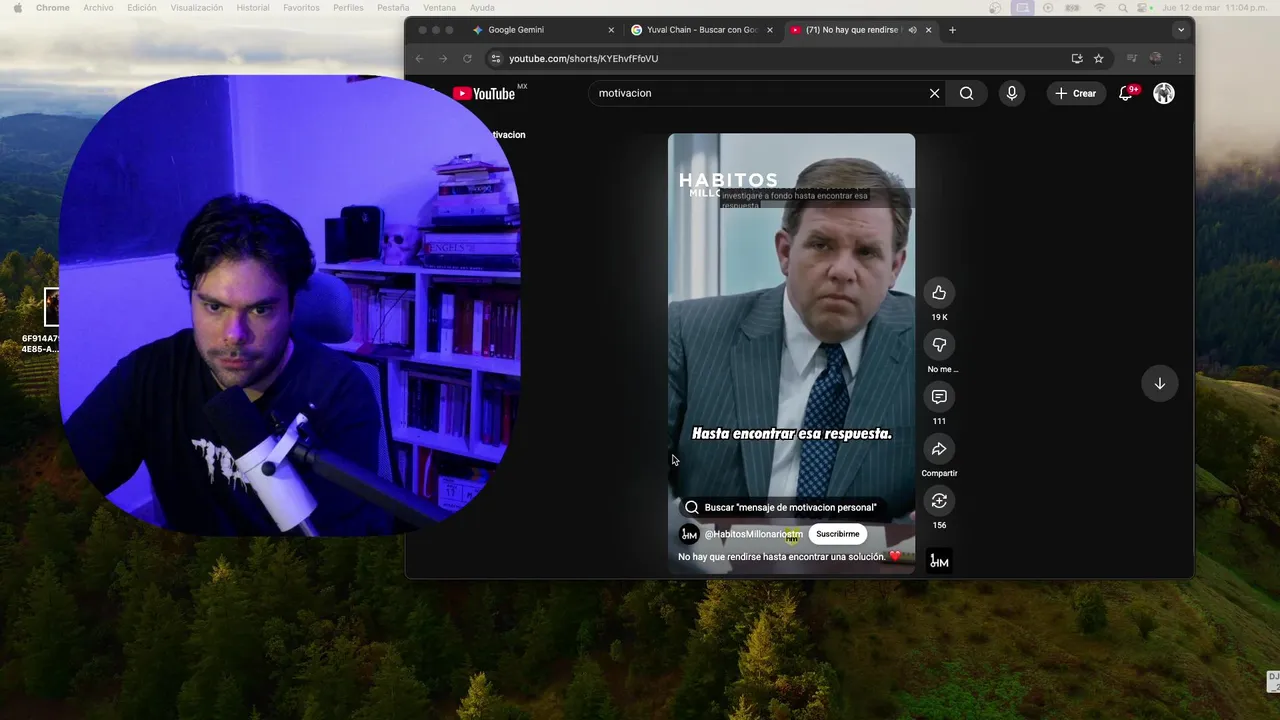Open HabitosMillonarios channel avatar on the short
The width and height of the screenshot is (1280, 720).
[689, 534]
